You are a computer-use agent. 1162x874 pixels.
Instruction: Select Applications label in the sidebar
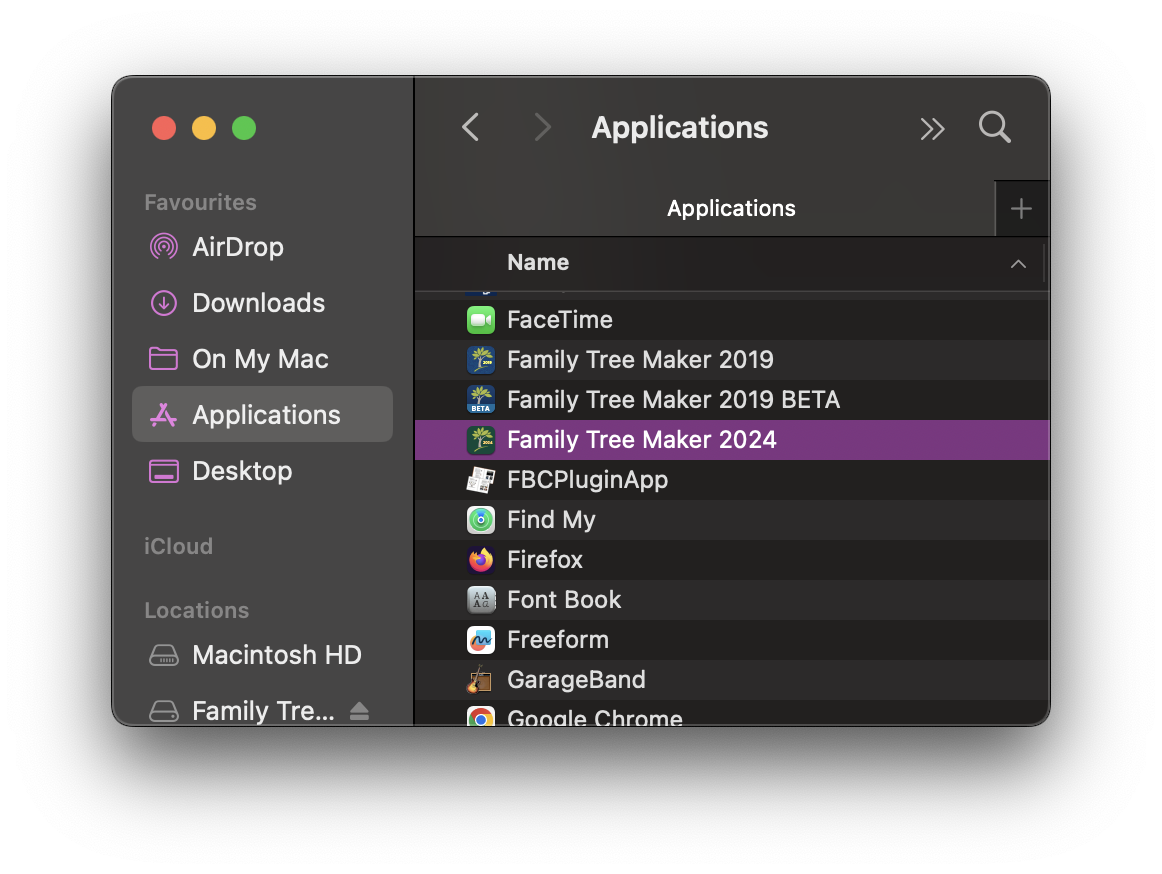[266, 415]
